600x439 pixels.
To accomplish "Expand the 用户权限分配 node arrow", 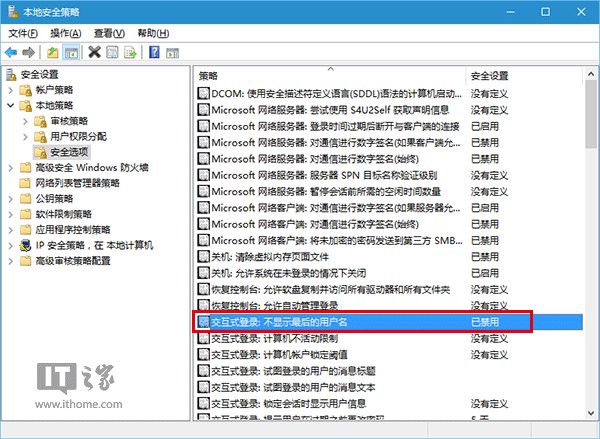I will point(25,137).
